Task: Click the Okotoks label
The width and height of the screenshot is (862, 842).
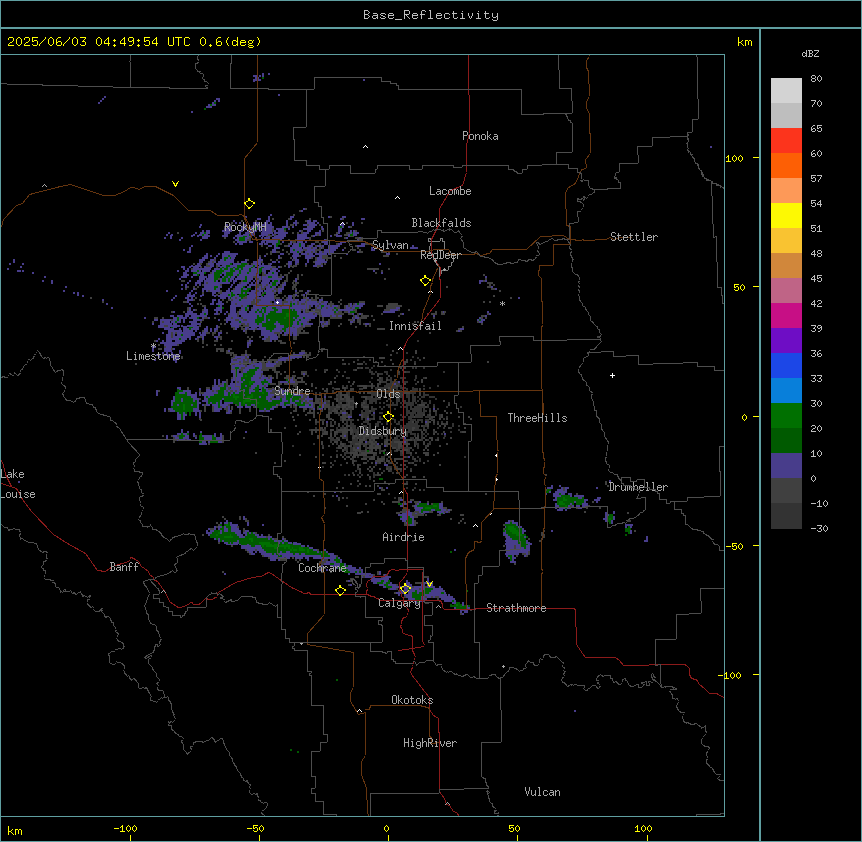Action: pyautogui.click(x=412, y=700)
